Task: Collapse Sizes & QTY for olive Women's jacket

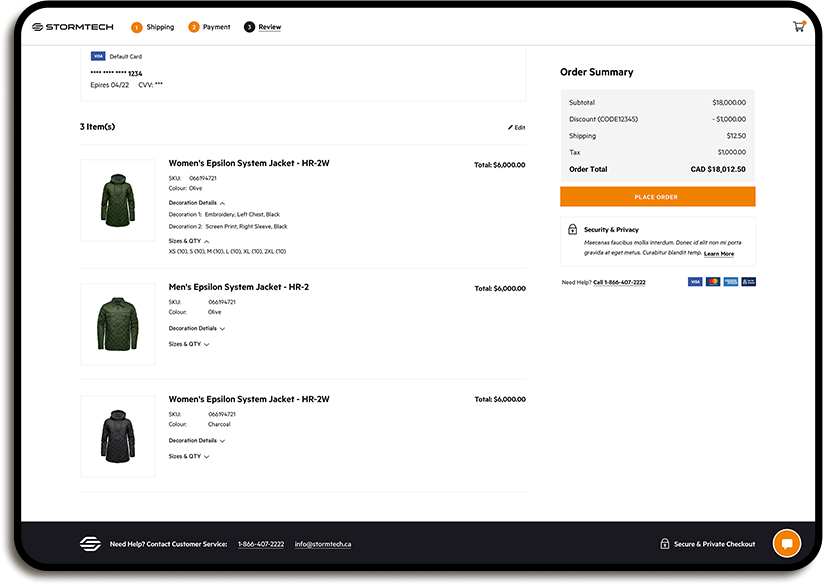Action: tap(189, 241)
